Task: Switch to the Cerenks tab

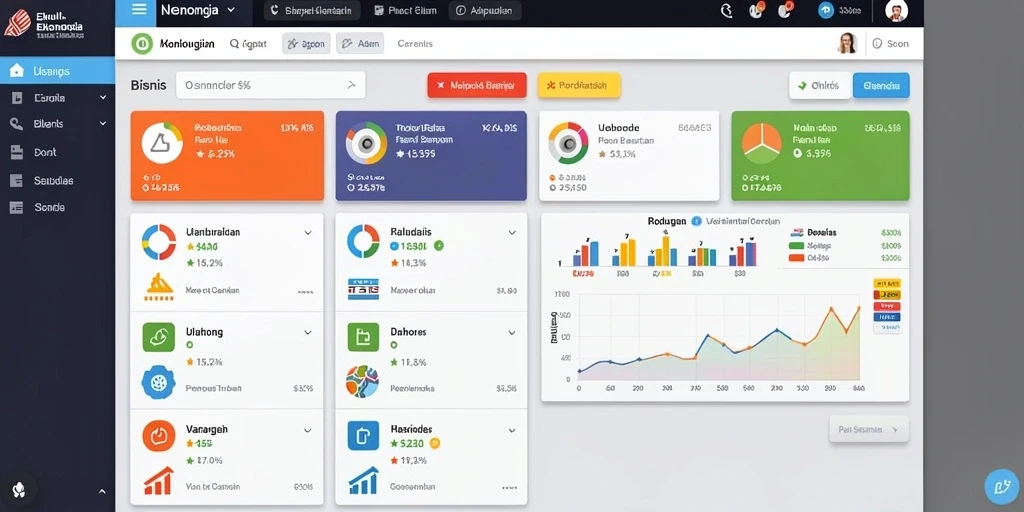Action: (415, 44)
